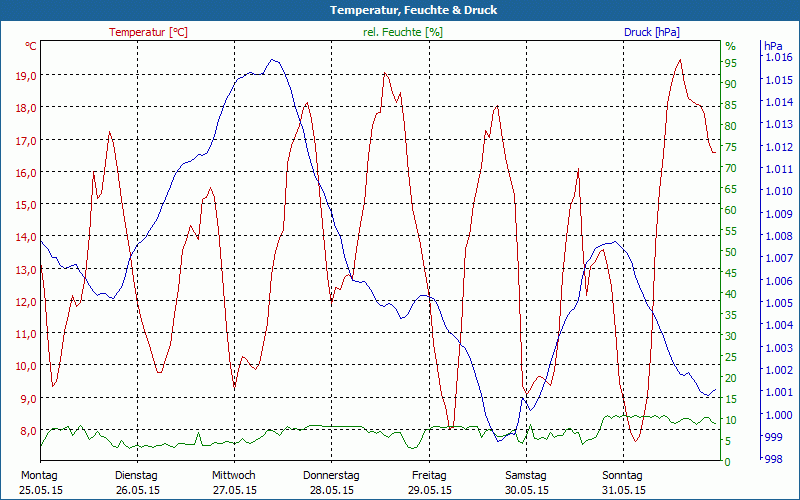Click the blue hPa unit label
This screenshot has width=800, height=500.
click(772, 46)
